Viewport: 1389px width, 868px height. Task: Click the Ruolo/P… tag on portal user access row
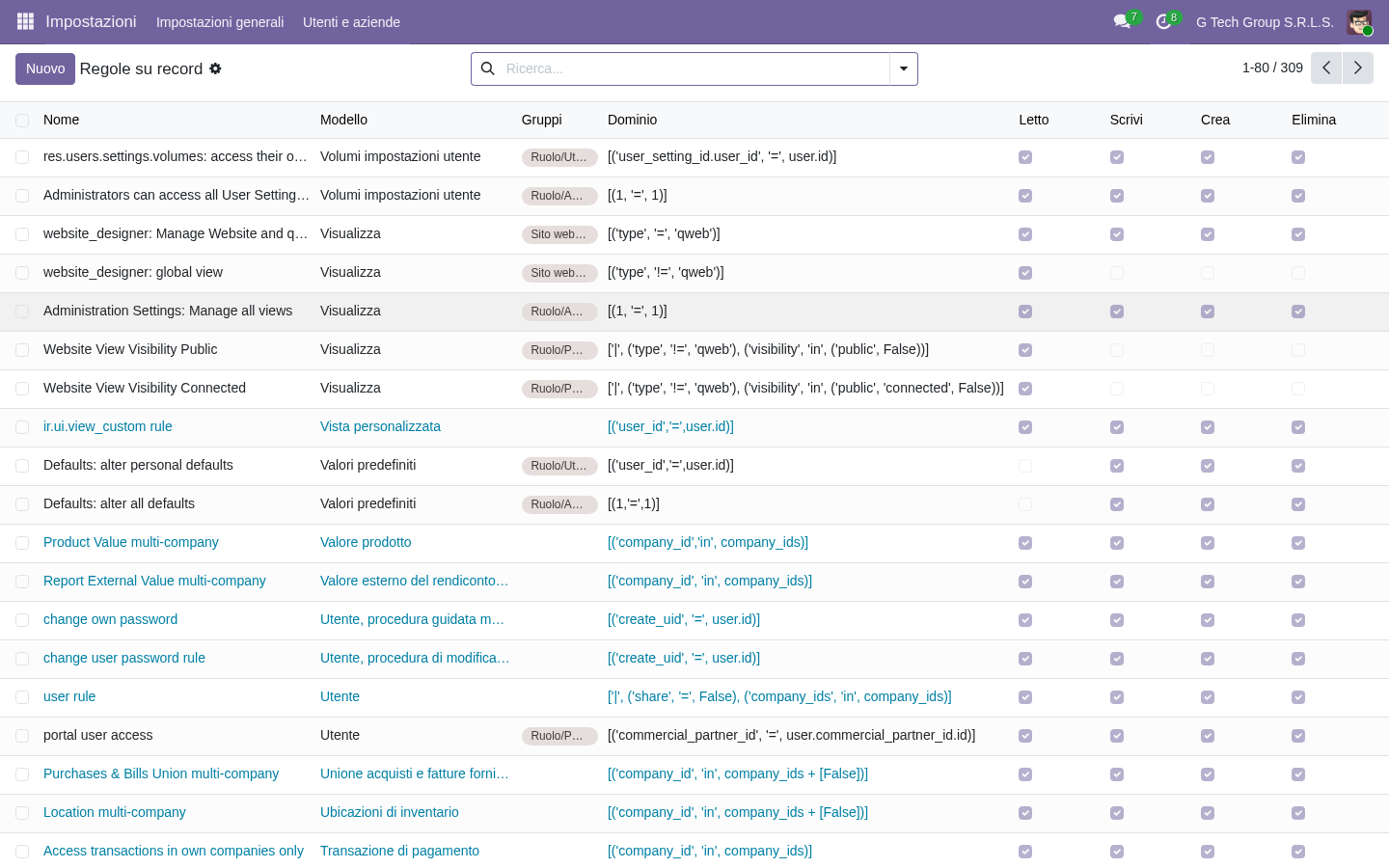tap(559, 736)
